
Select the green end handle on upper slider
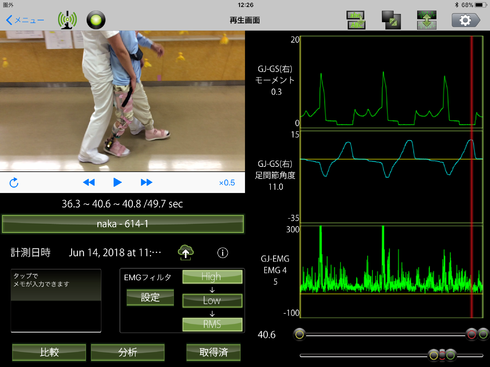click(x=484, y=334)
